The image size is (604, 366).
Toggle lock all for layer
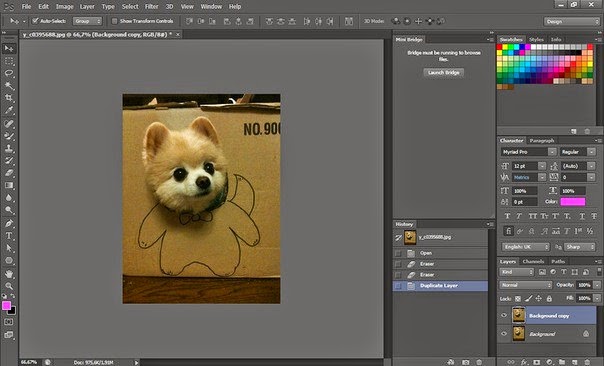point(549,299)
